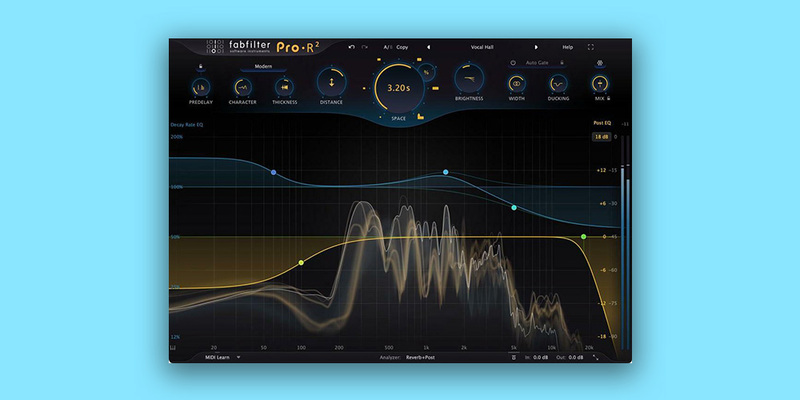Click the Mix knob
This screenshot has height=400, width=800.
(600, 83)
